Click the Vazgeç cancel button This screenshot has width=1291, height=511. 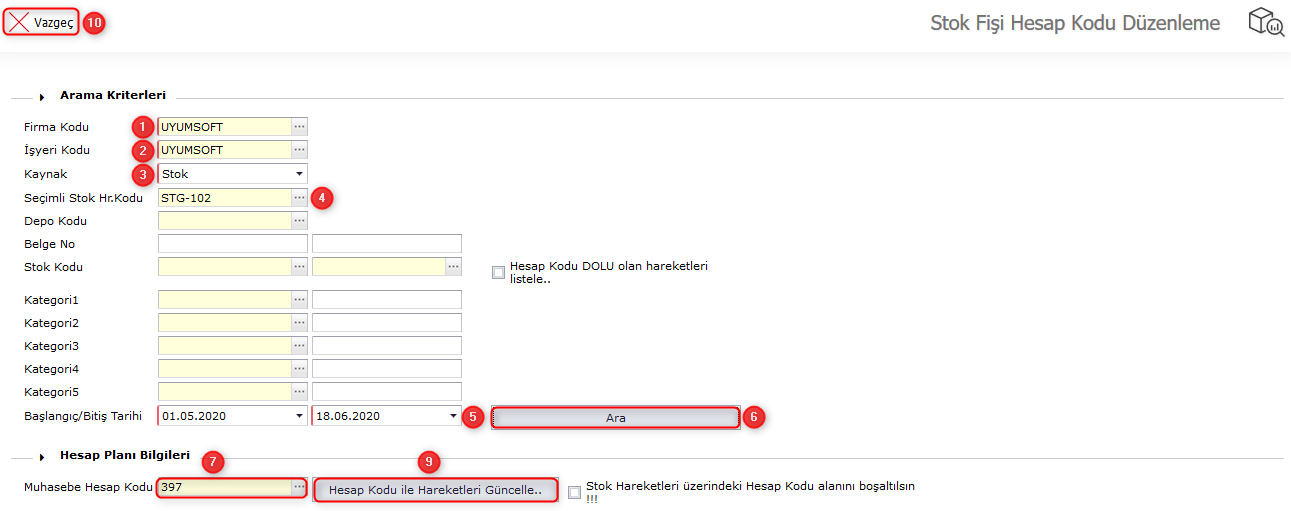[x=41, y=23]
